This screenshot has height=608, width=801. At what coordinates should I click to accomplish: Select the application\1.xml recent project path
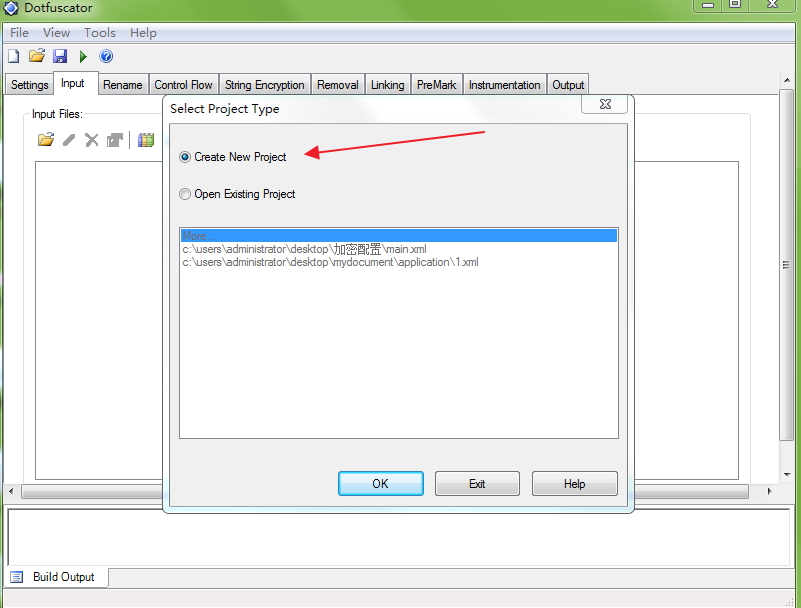point(331,262)
